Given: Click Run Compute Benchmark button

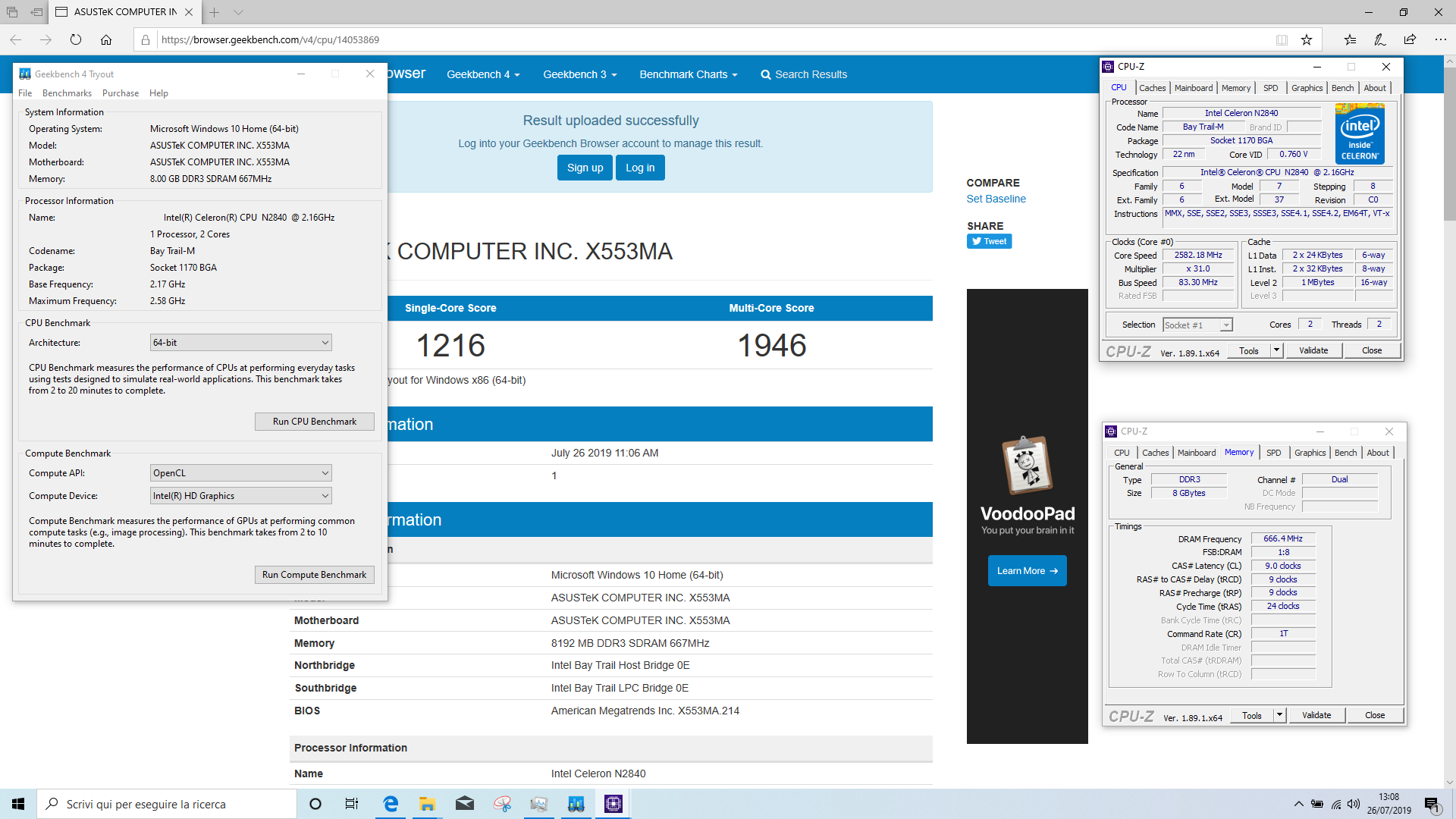Looking at the screenshot, I should 315,575.
